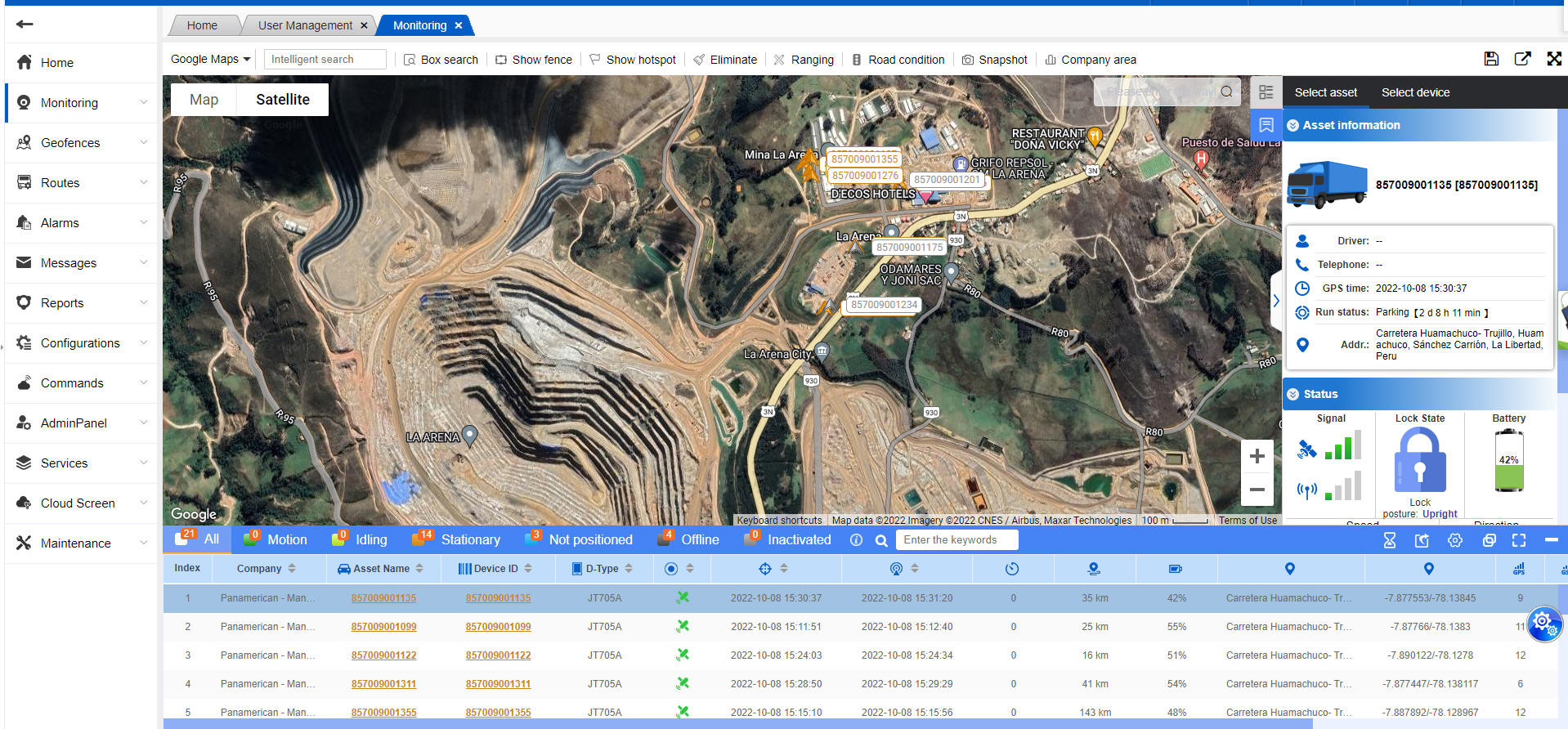Click the floating blue gear button
The image size is (1568, 729).
coord(1543,624)
